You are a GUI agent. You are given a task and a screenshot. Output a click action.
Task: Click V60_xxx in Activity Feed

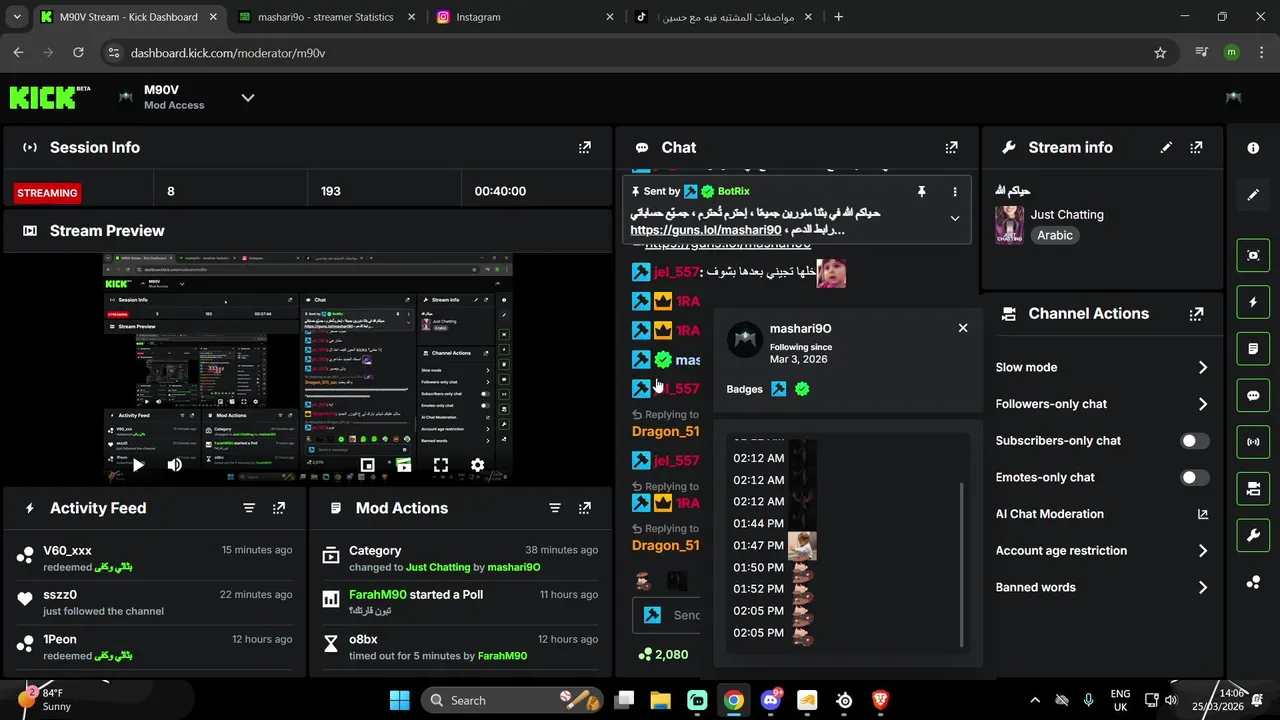click(x=67, y=550)
